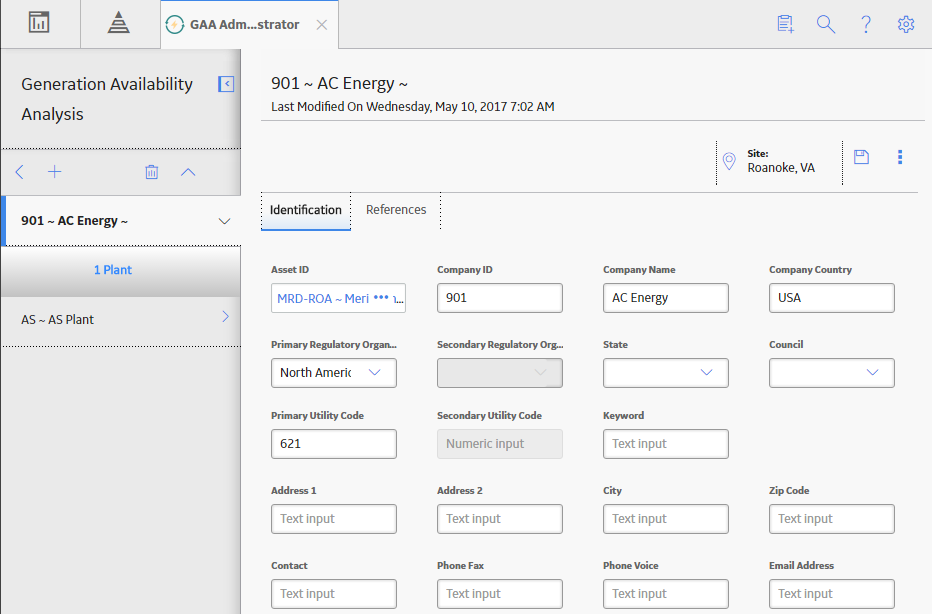Click the Email Address field
932x614 pixels.
click(832, 594)
